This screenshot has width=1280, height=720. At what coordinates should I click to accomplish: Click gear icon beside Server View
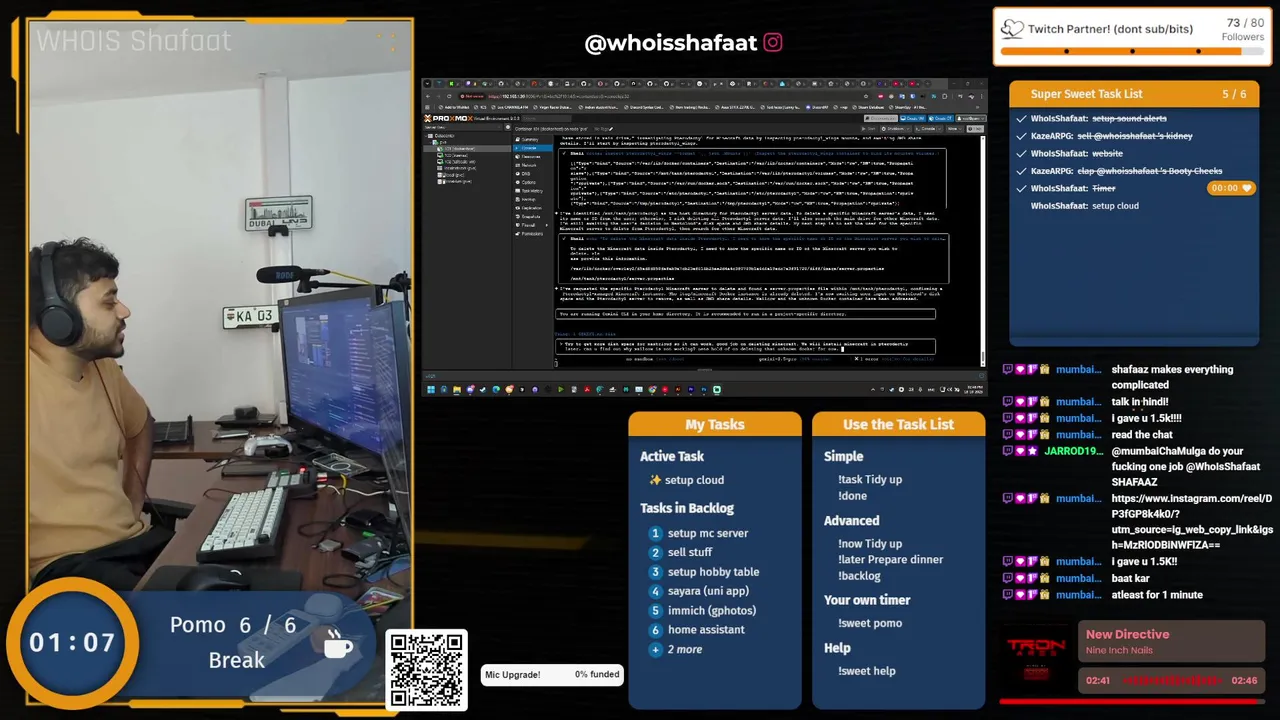(x=508, y=127)
